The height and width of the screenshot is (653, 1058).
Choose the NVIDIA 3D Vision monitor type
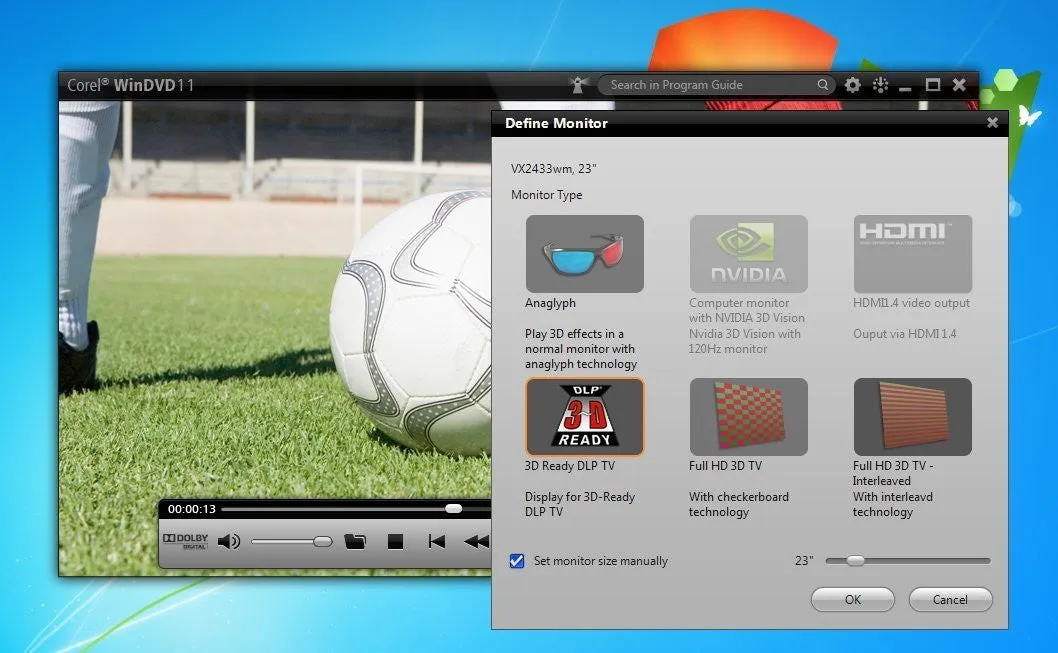tap(748, 254)
